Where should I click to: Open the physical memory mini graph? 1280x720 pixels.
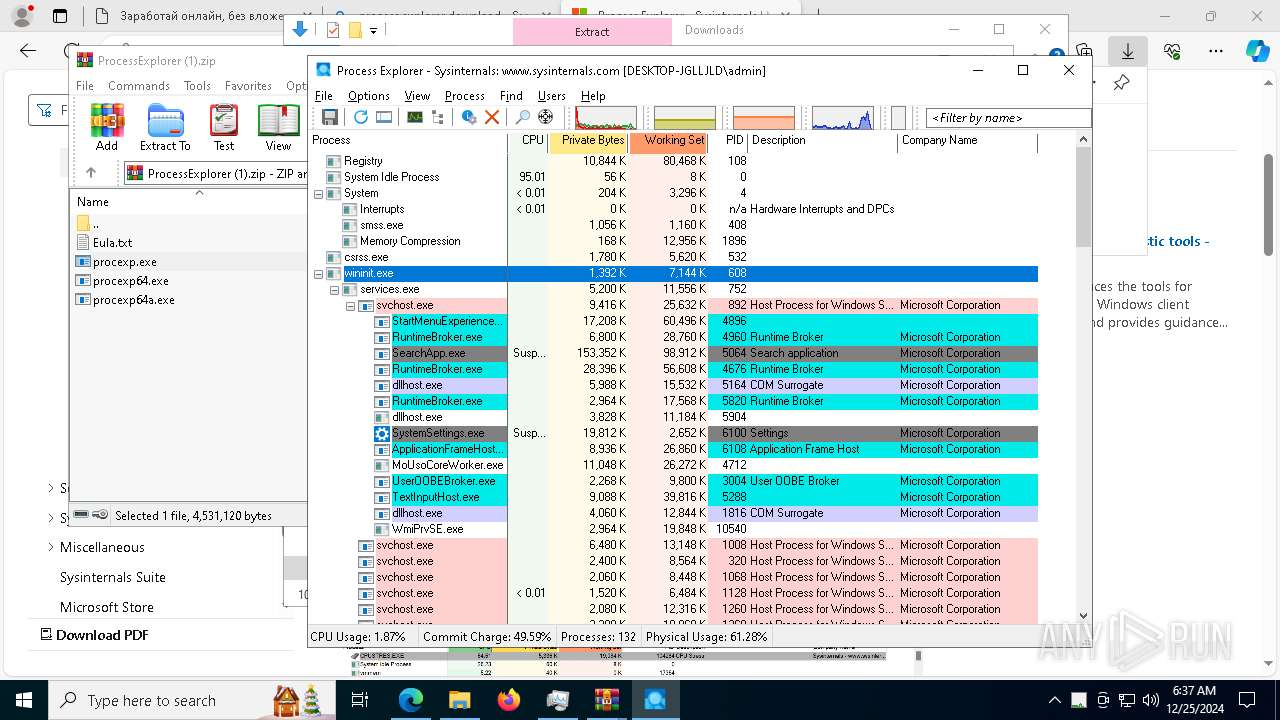click(x=763, y=118)
